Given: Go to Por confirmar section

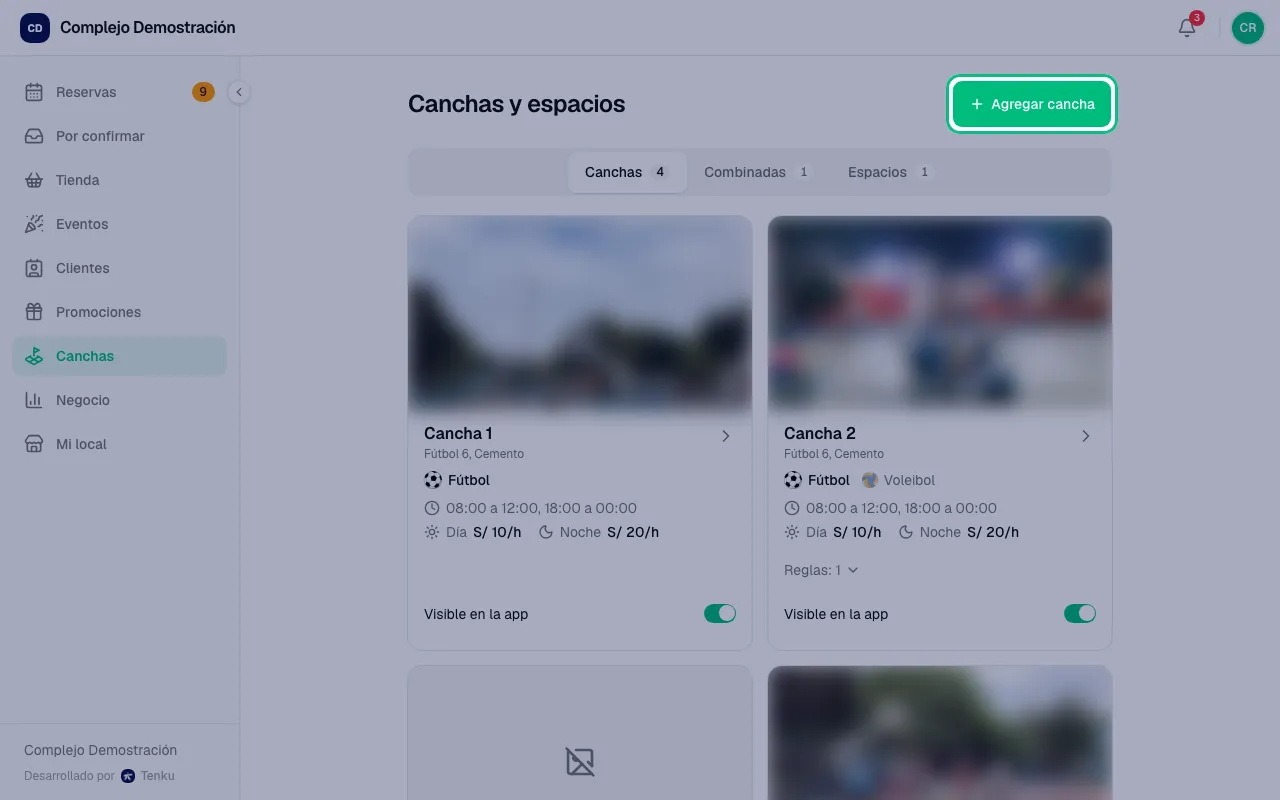Looking at the screenshot, I should click(x=119, y=136).
